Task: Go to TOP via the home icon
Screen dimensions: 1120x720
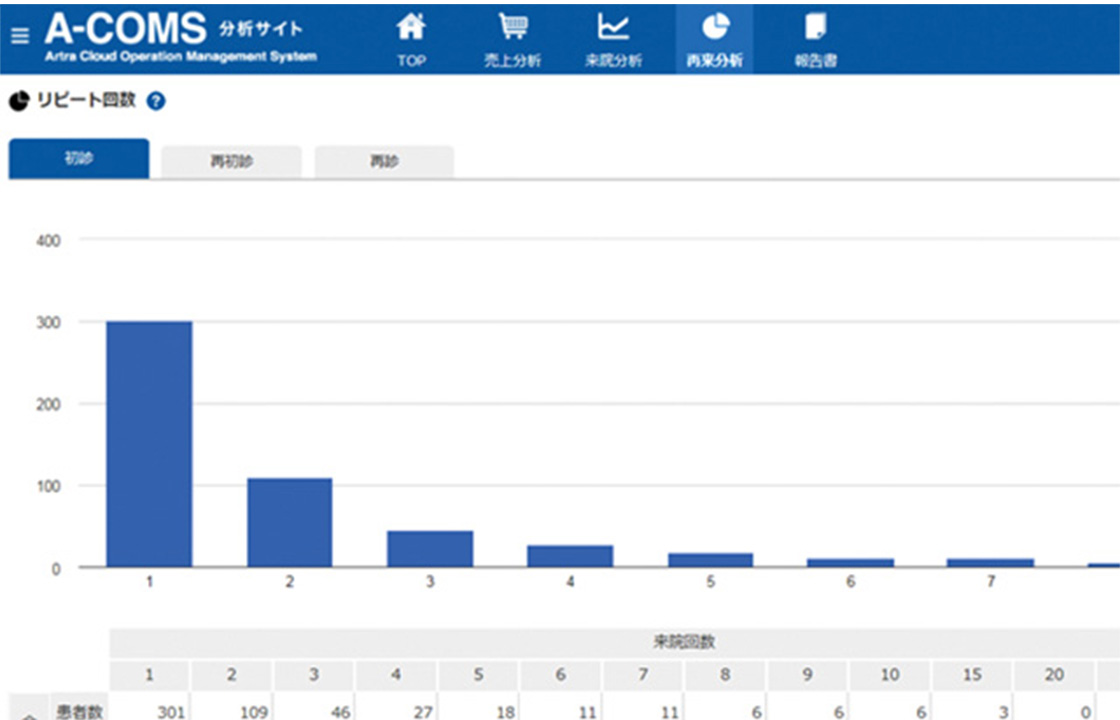Action: point(411,26)
